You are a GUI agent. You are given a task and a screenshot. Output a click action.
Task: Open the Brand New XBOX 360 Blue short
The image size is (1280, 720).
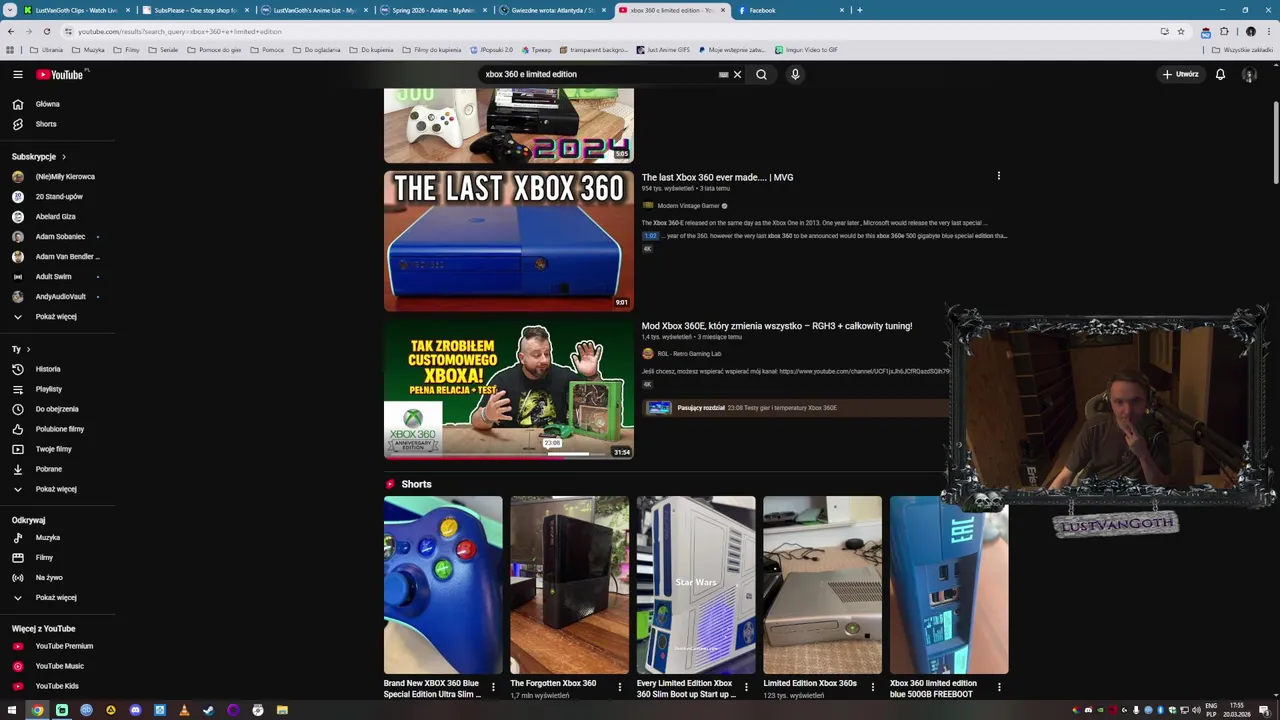443,585
